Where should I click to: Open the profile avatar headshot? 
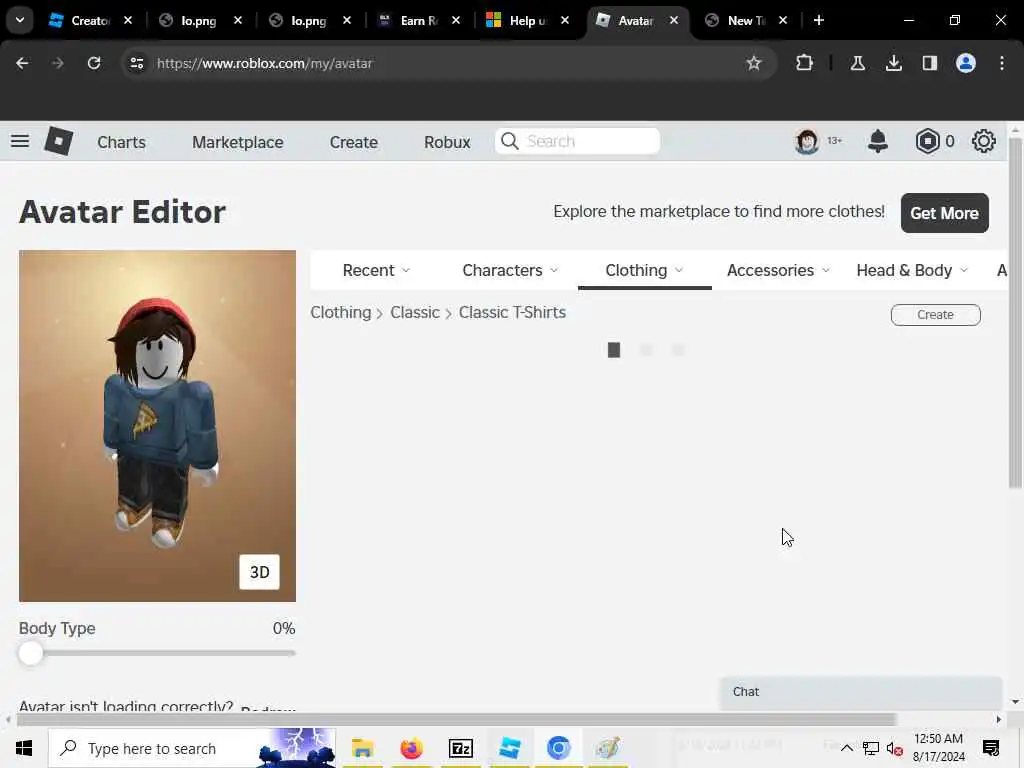click(807, 141)
